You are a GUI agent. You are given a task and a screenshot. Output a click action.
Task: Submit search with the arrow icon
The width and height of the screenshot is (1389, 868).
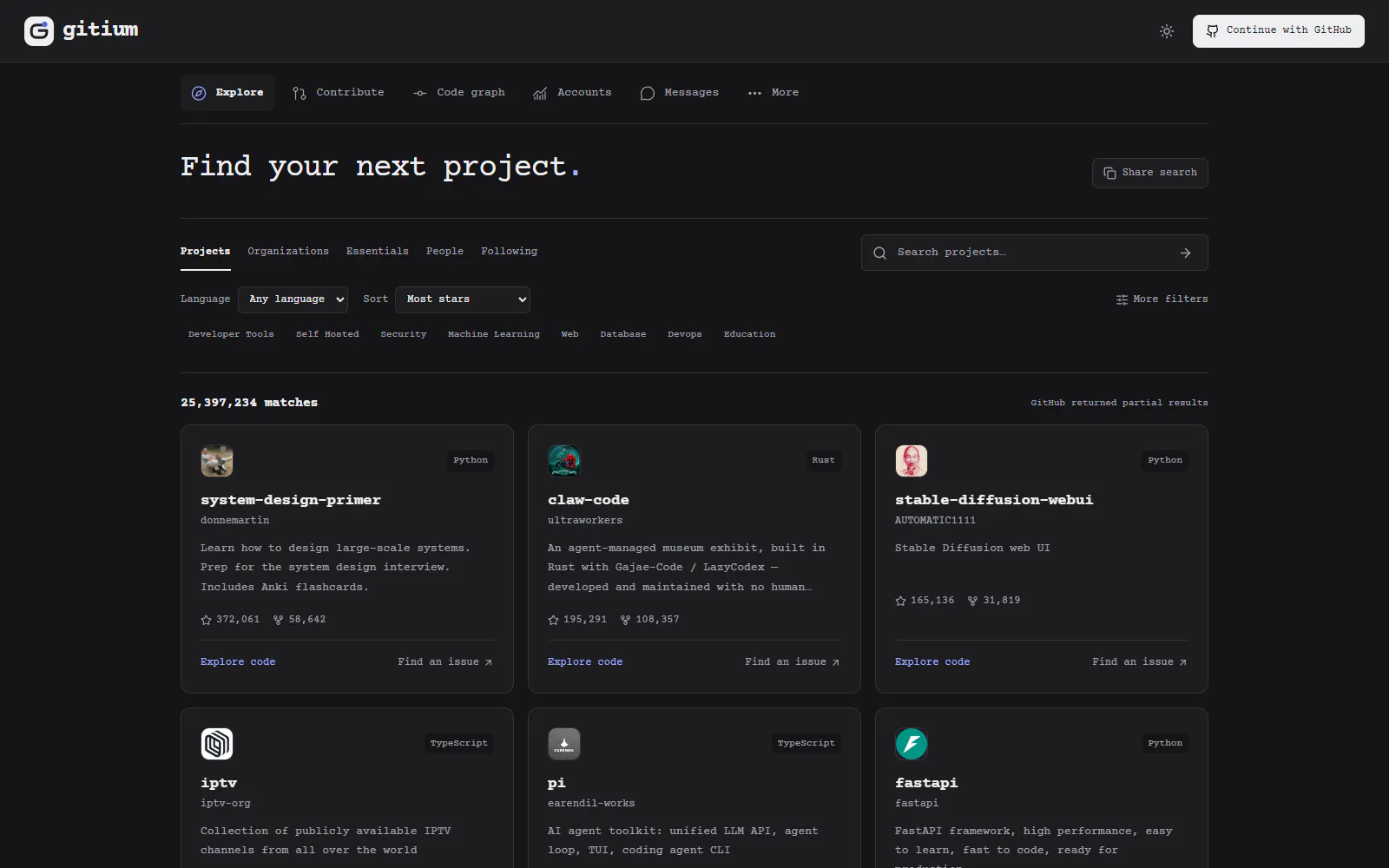[1186, 253]
